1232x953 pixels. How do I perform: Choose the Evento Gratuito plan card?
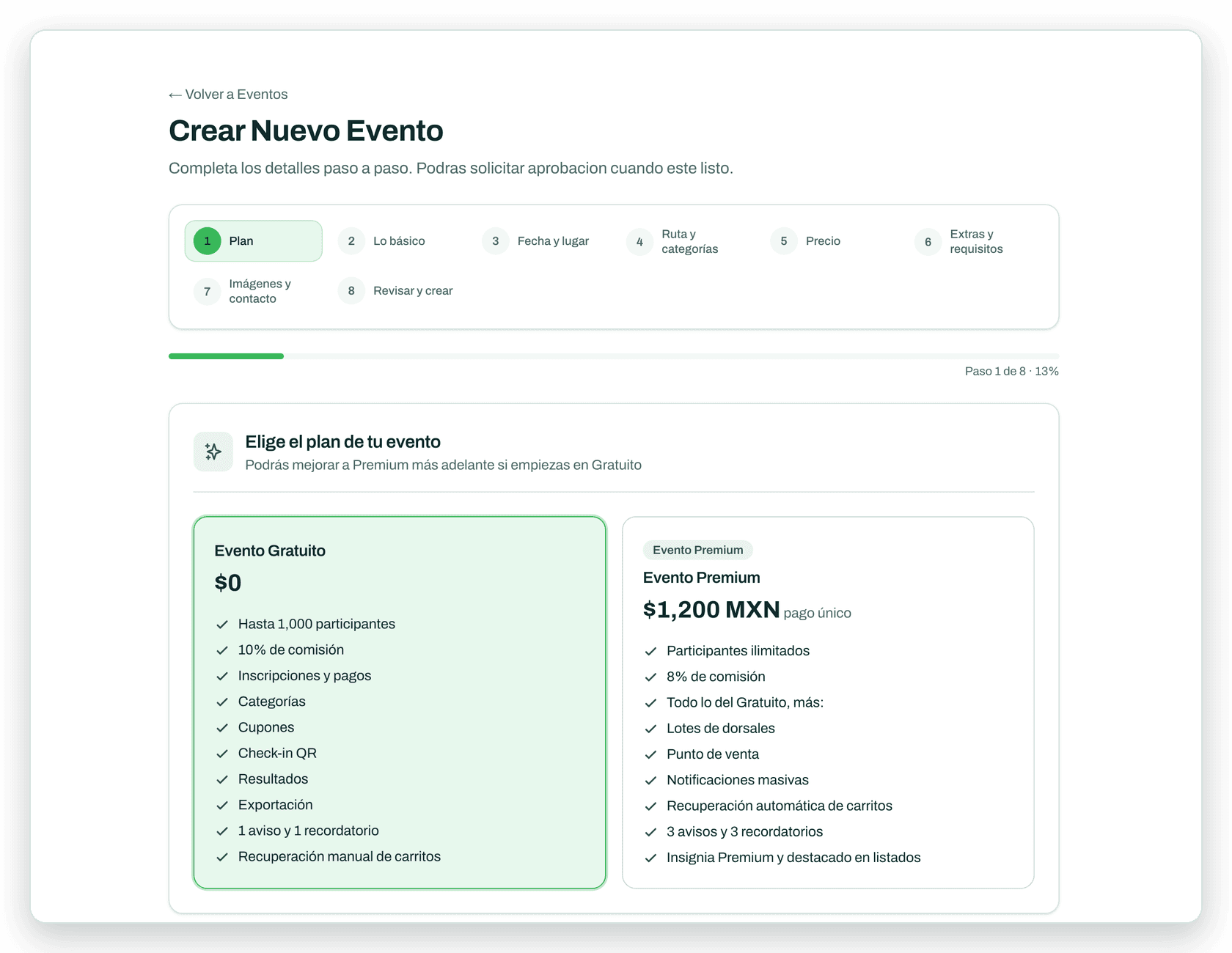[400, 702]
